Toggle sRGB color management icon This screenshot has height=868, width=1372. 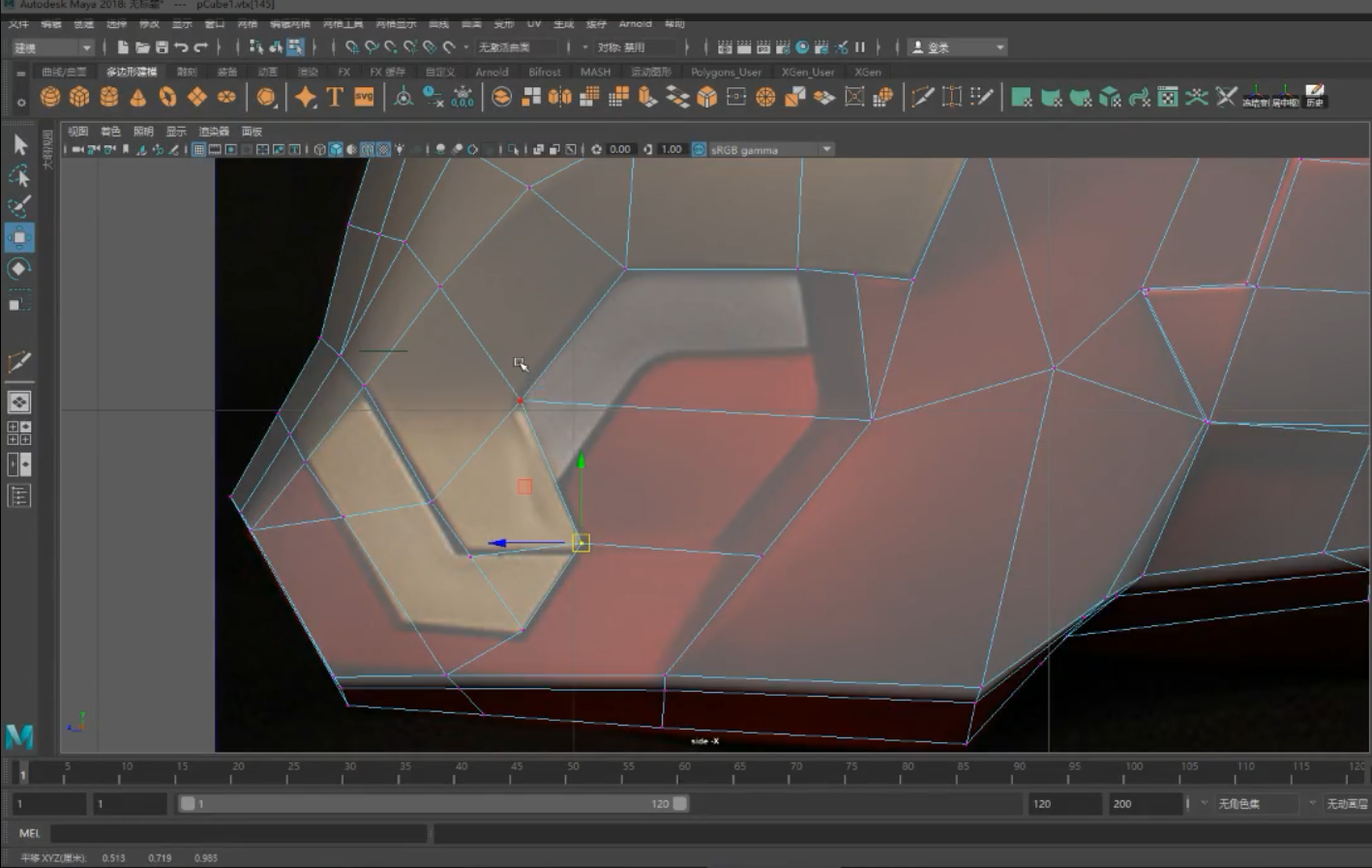tap(699, 149)
